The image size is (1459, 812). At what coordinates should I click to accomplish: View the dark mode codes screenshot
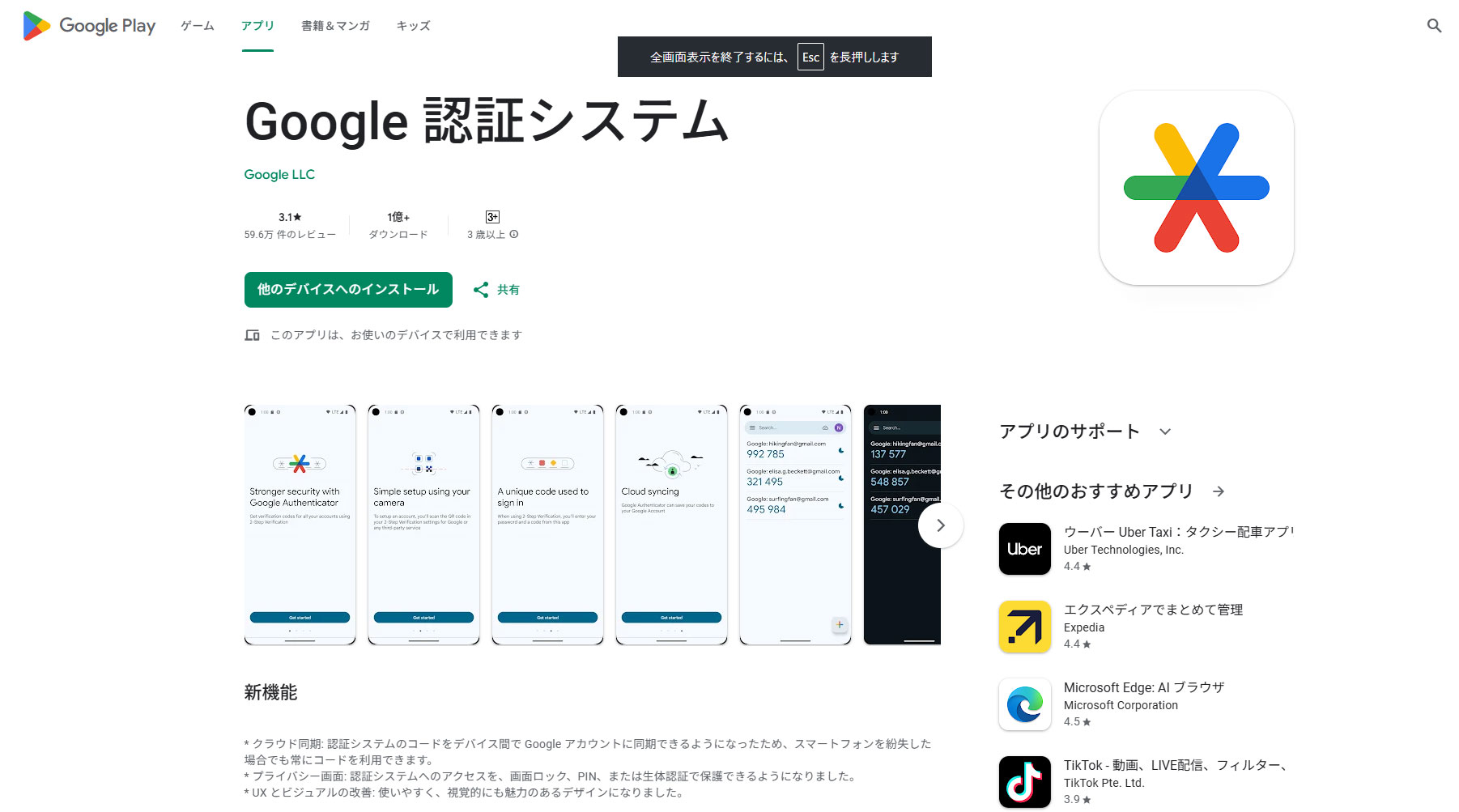point(902,525)
